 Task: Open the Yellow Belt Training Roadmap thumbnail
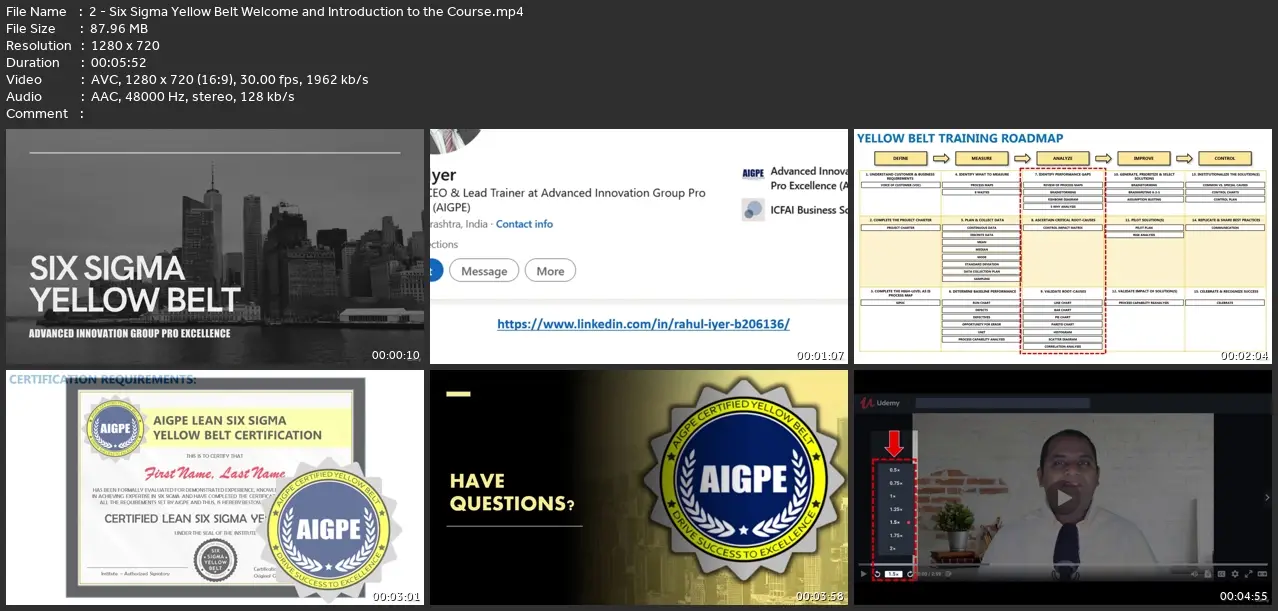pos(1063,246)
